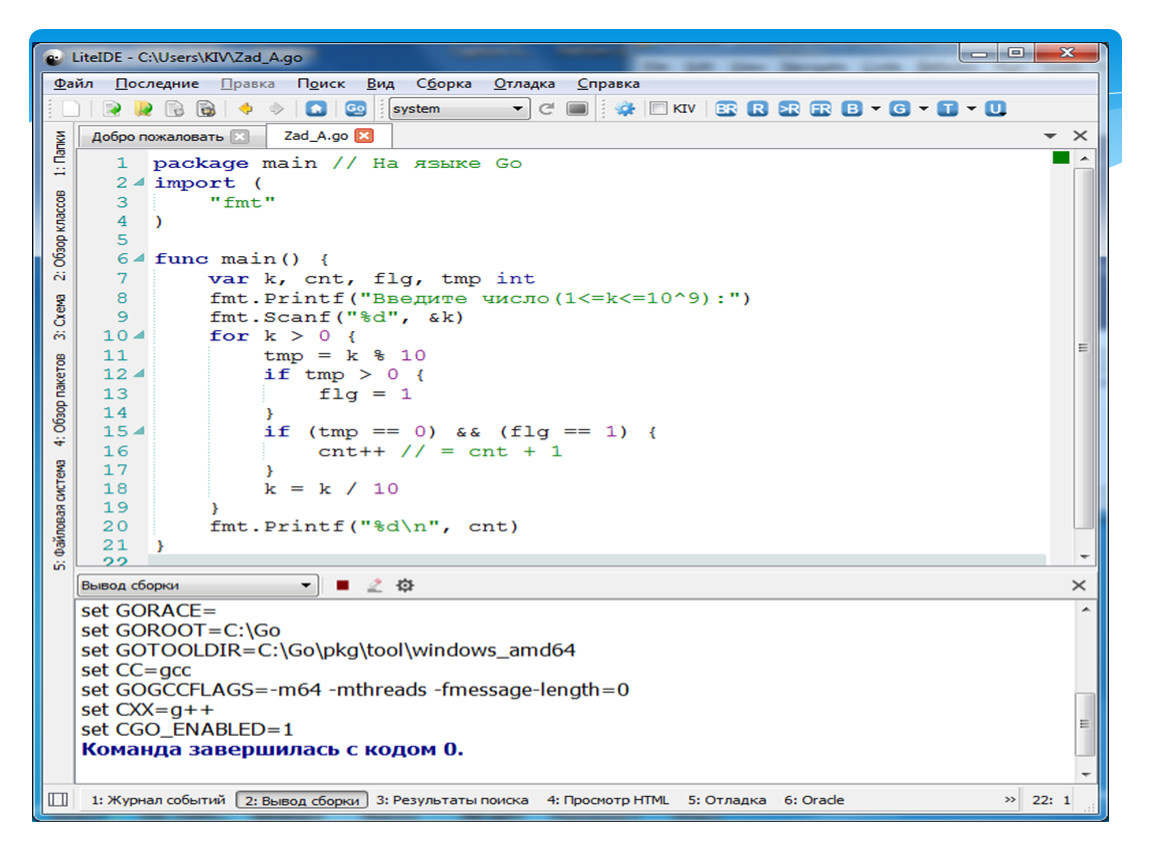Open the Папки side panel
This screenshot has height=864, width=1150.
coord(59,153)
